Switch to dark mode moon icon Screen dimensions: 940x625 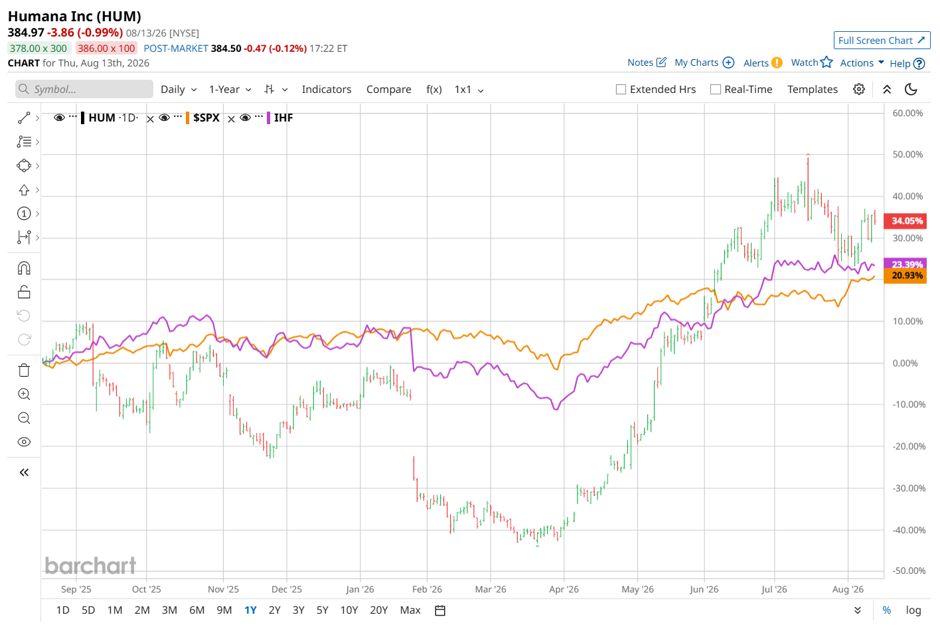pos(911,89)
